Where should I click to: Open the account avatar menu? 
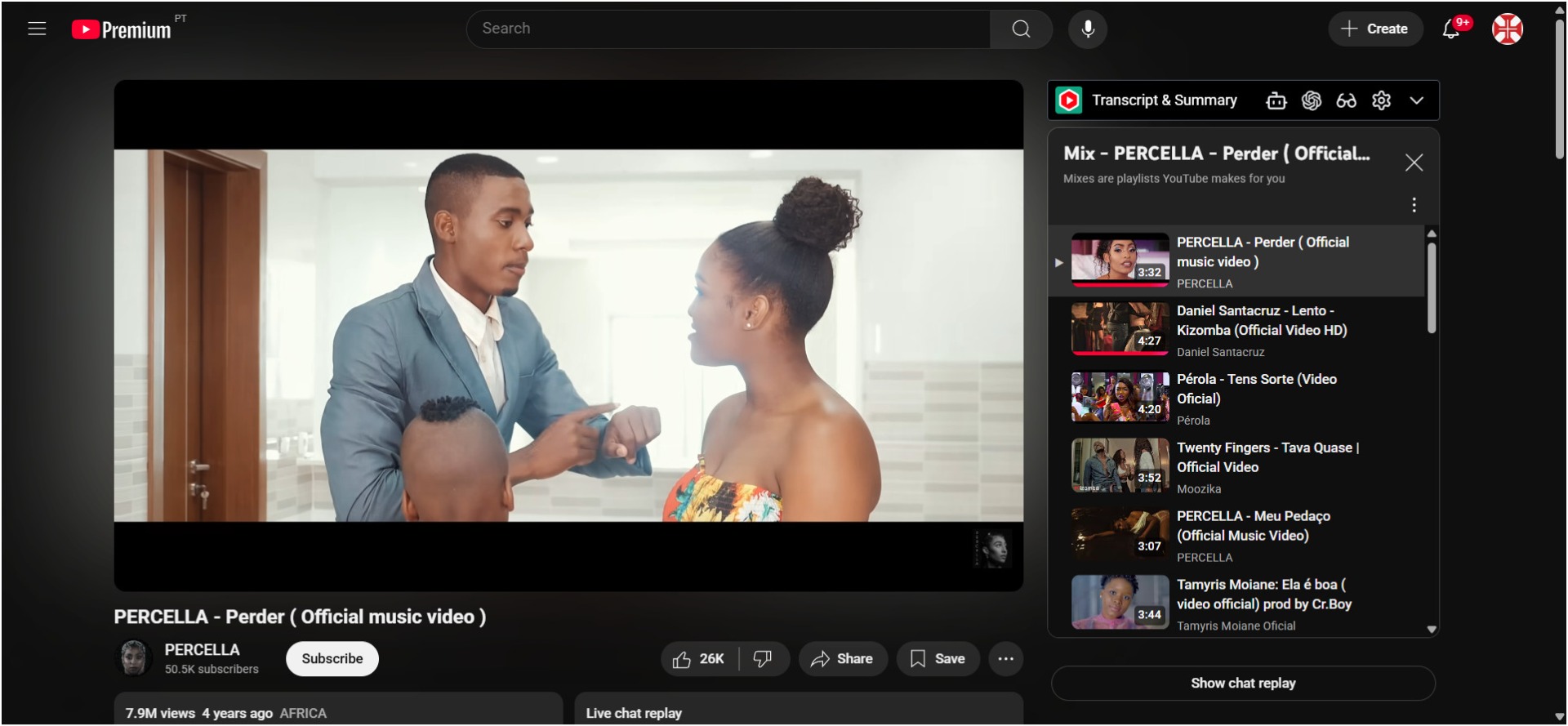(x=1508, y=29)
